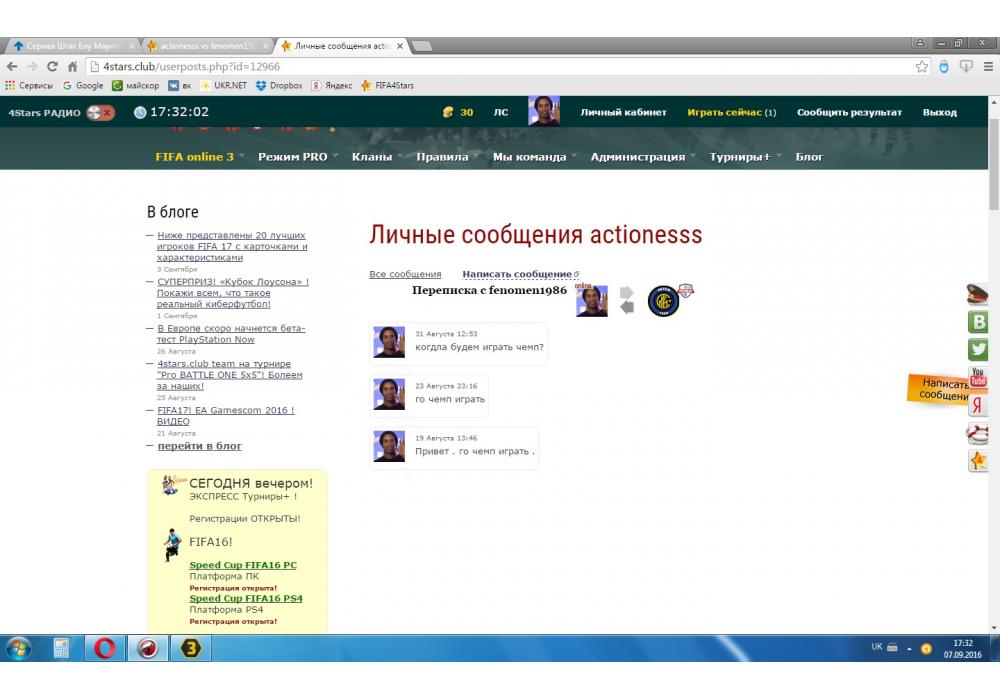Click the Yandex icon in right sidebar

pyautogui.click(x=978, y=406)
